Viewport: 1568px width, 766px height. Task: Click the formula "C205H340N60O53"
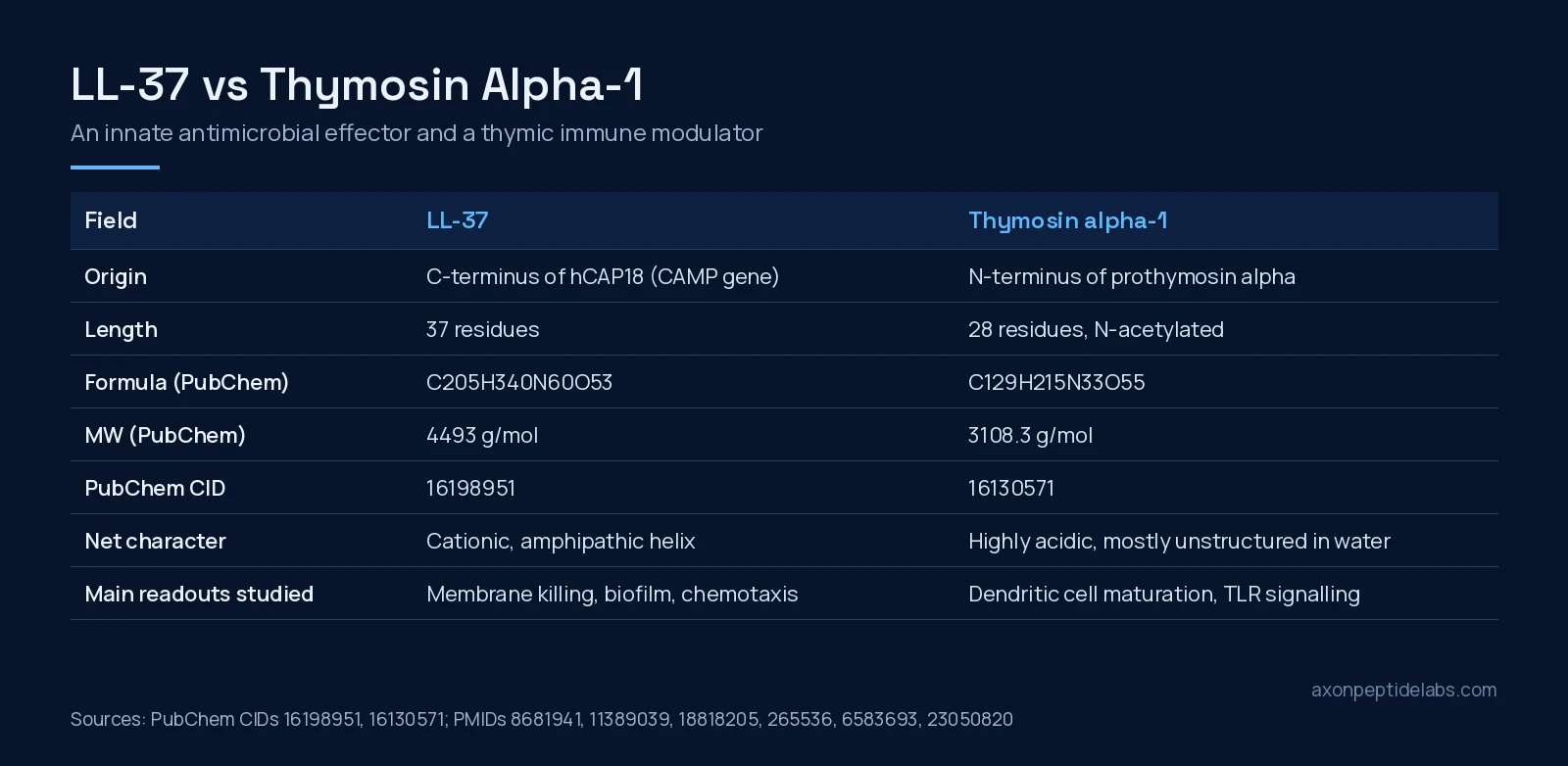coord(519,382)
